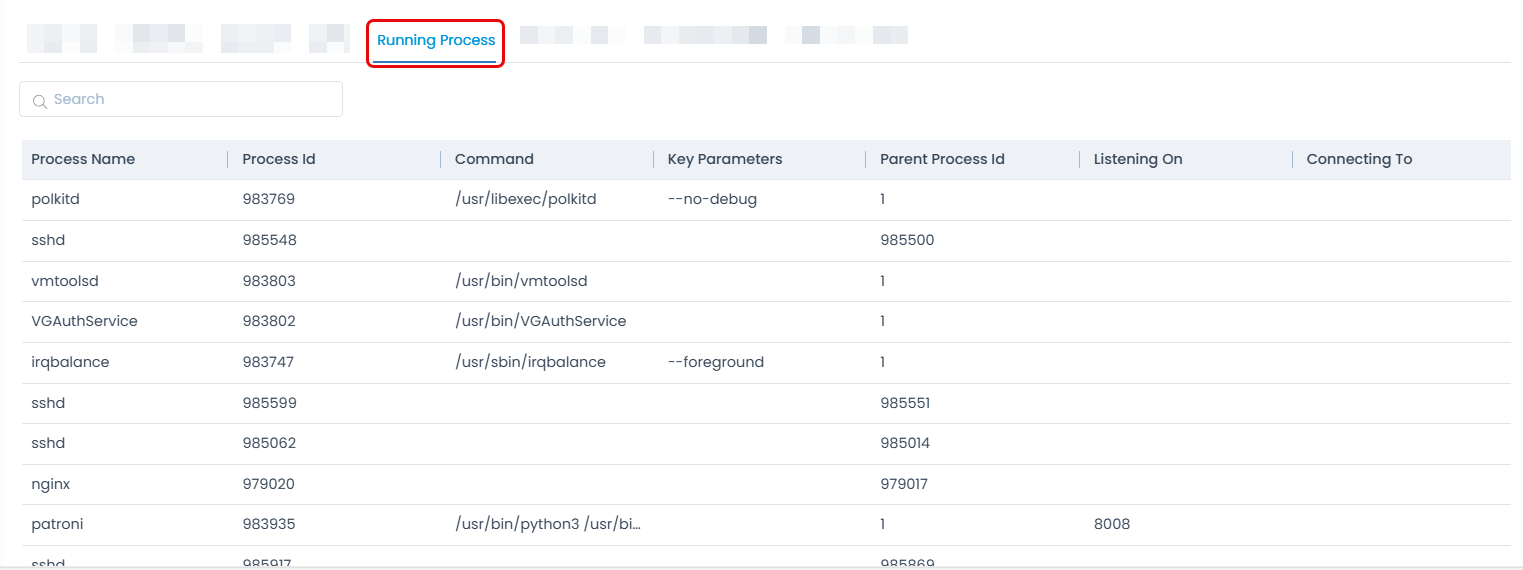Sort by Process Id column header

tap(279, 159)
